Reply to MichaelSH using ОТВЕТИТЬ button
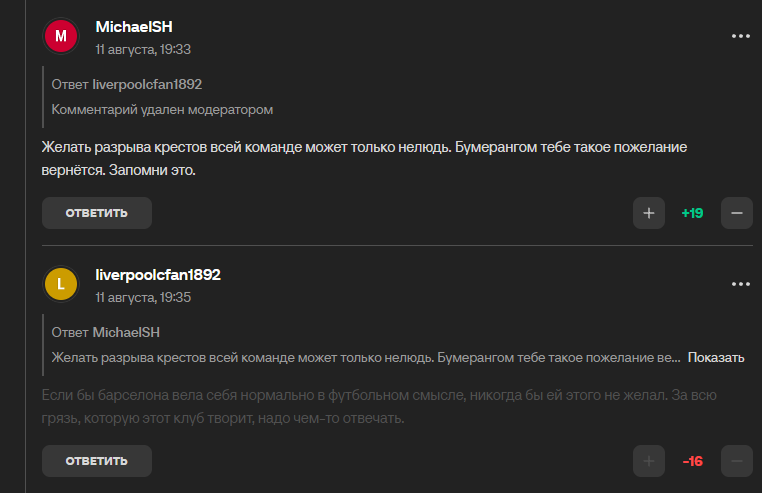This screenshot has width=762, height=493. [97, 213]
